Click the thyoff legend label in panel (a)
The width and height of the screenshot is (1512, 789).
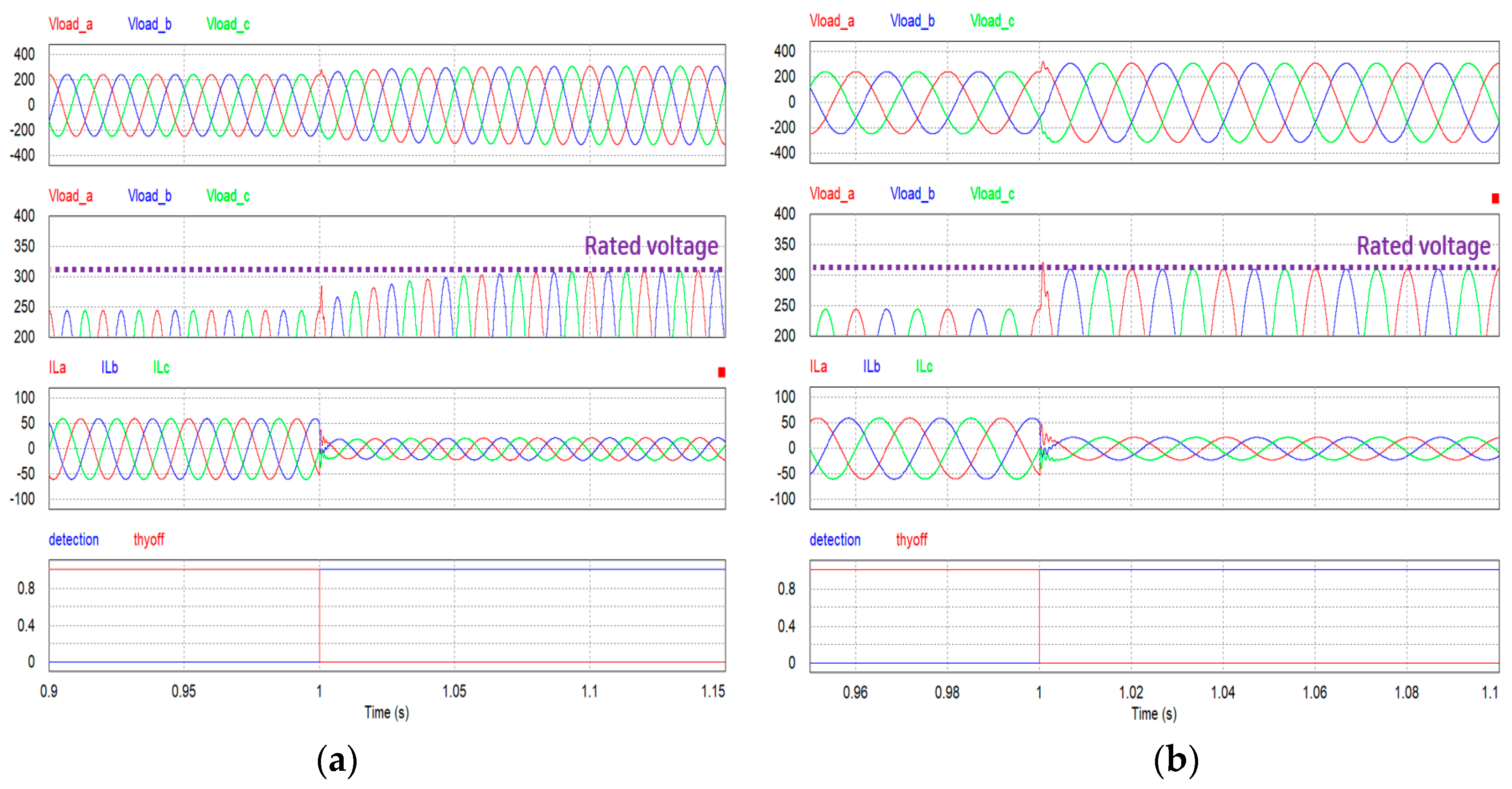tap(148, 540)
